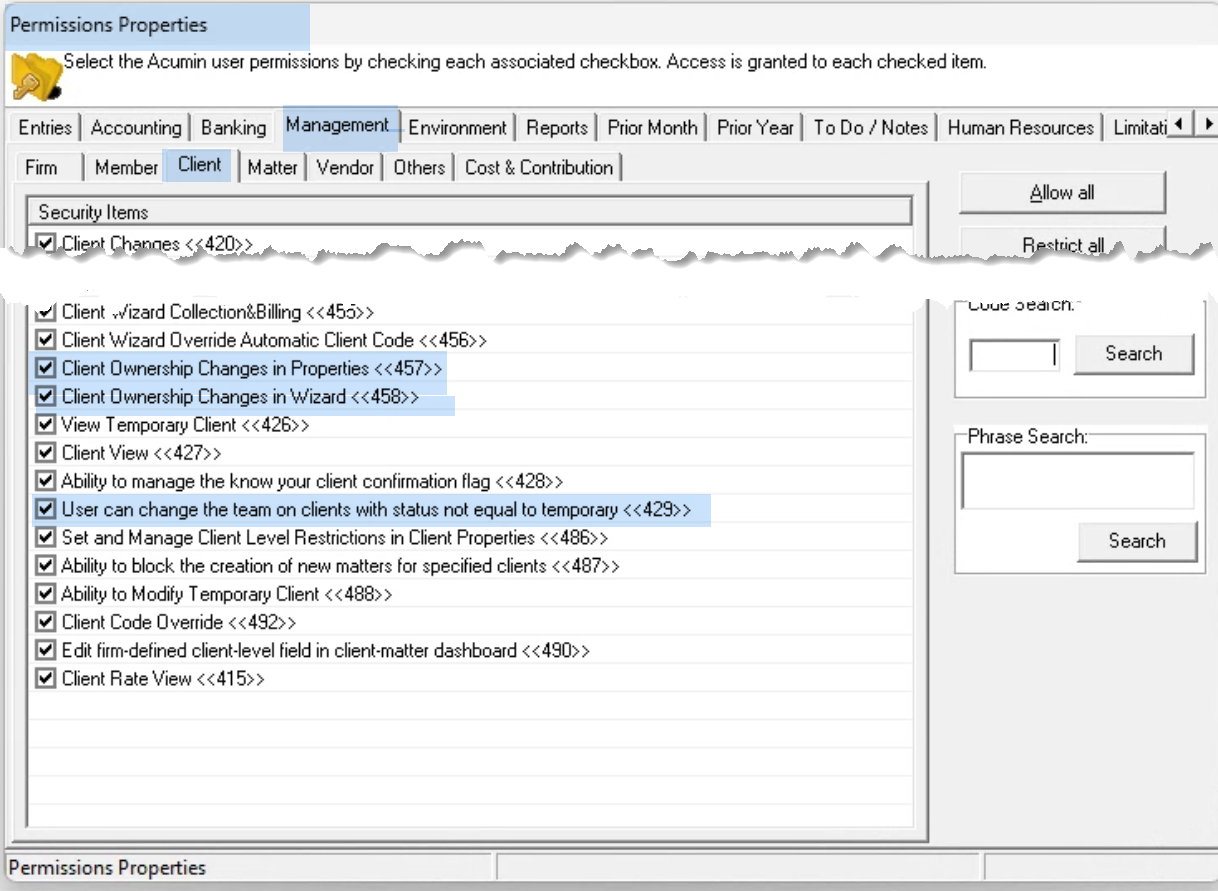Toggle Client Rate View <<415>> checkbox
Viewport: 1218px width, 891px height.
click(x=45, y=679)
